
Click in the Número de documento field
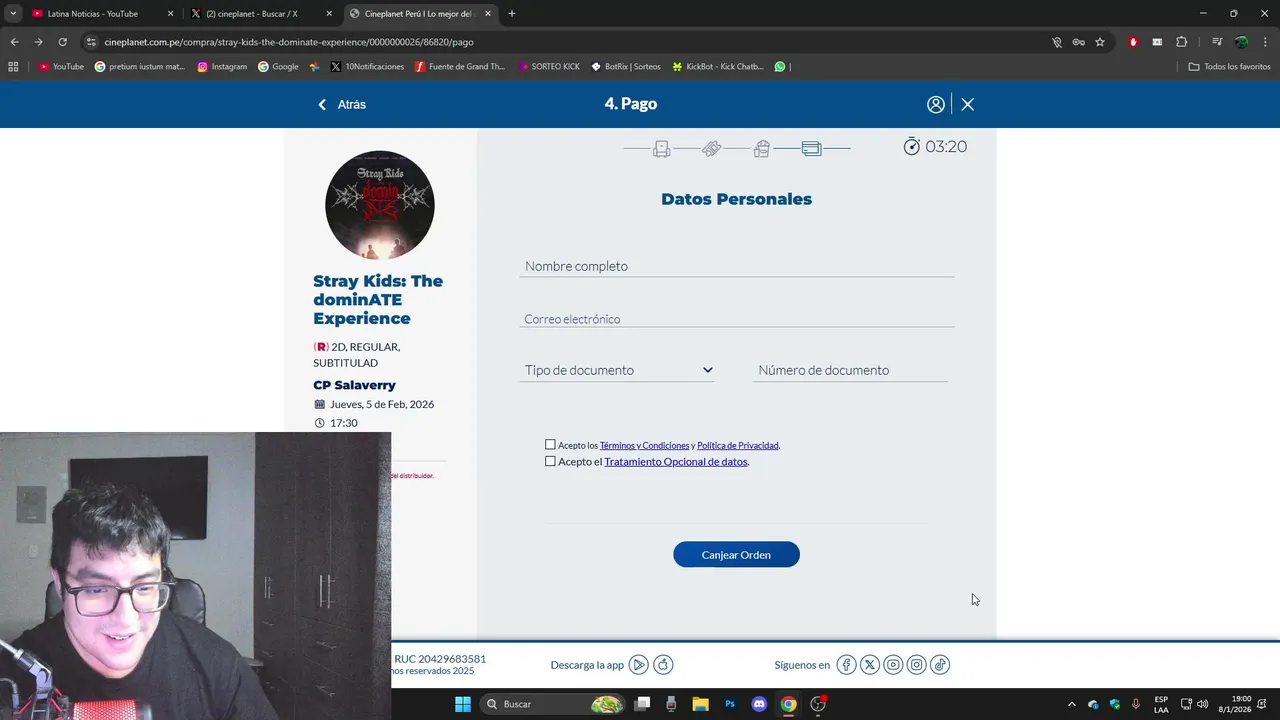click(x=850, y=370)
